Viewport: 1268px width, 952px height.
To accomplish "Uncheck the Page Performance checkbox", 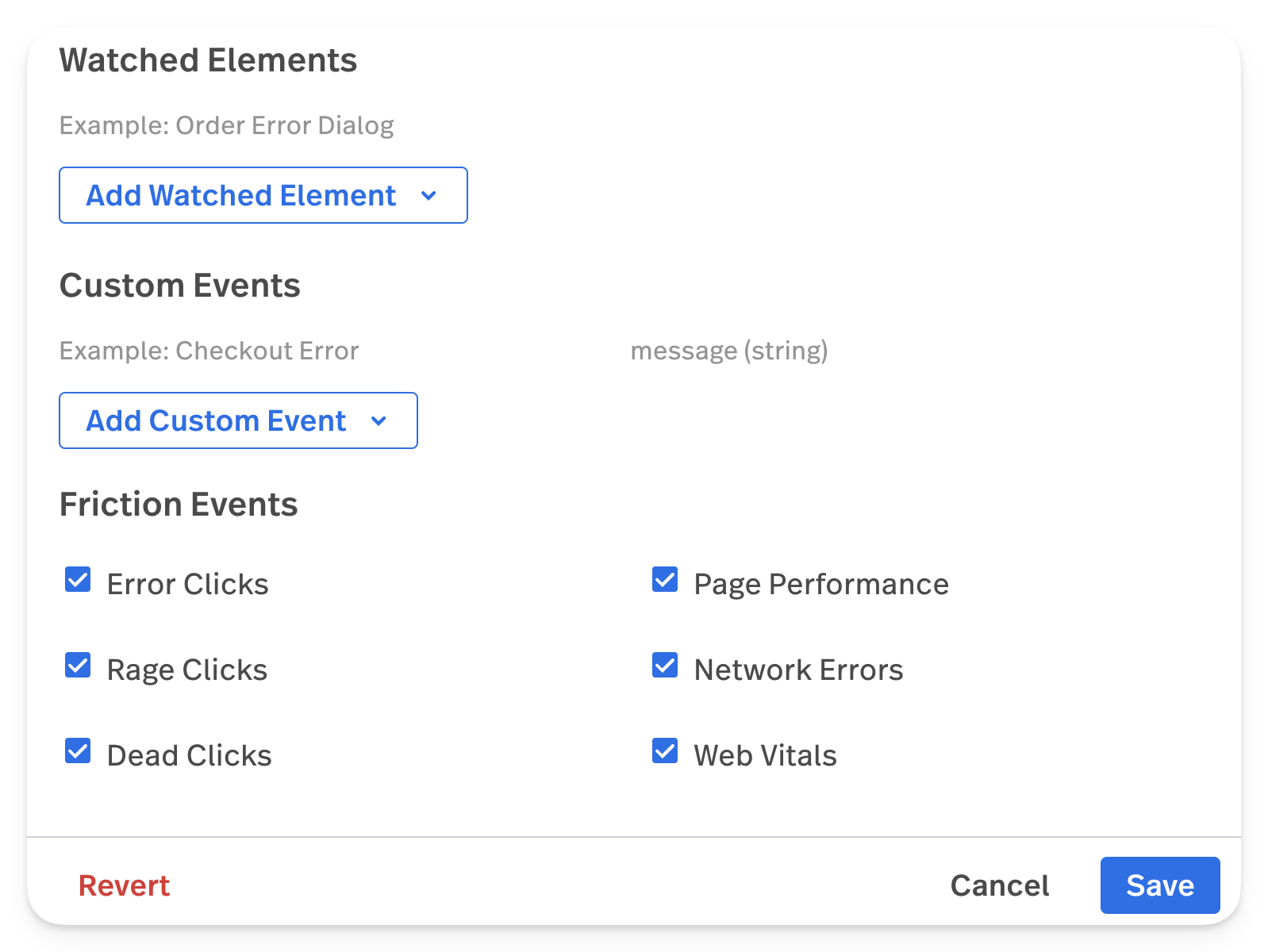I will 665,580.
